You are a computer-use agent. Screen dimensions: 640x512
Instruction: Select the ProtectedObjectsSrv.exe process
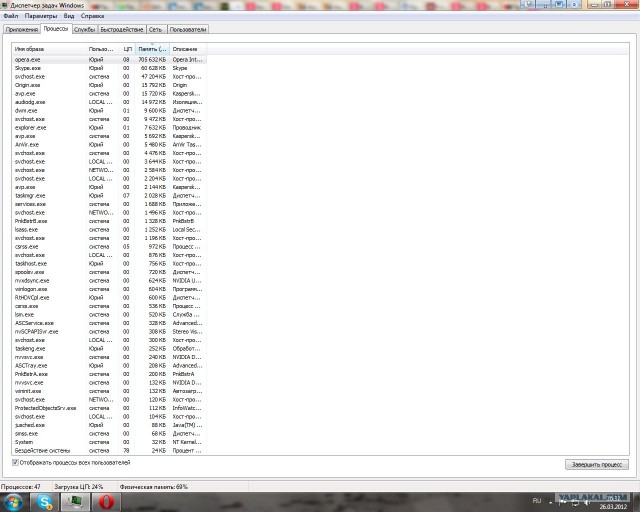(109, 408)
